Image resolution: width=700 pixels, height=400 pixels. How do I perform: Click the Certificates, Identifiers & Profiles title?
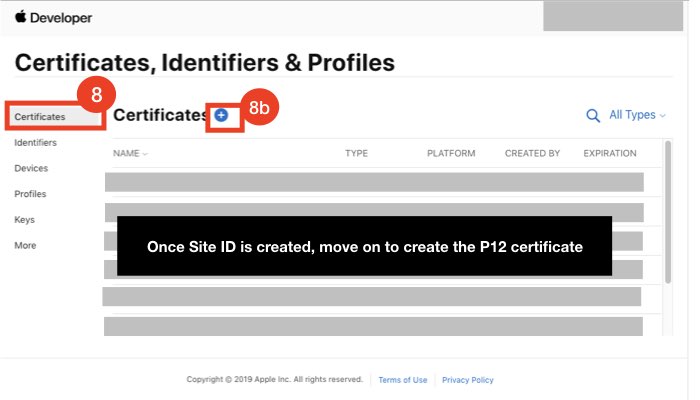[205, 62]
